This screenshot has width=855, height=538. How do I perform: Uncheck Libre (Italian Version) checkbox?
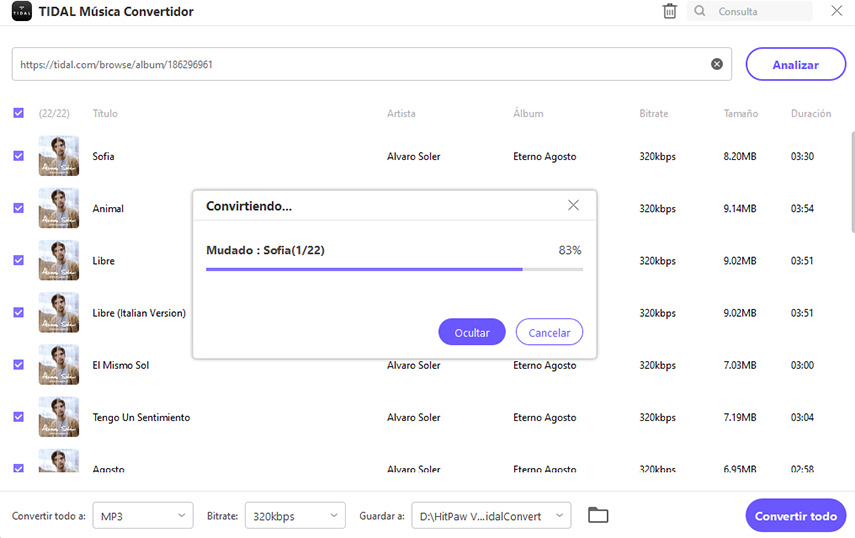pyautogui.click(x=19, y=313)
